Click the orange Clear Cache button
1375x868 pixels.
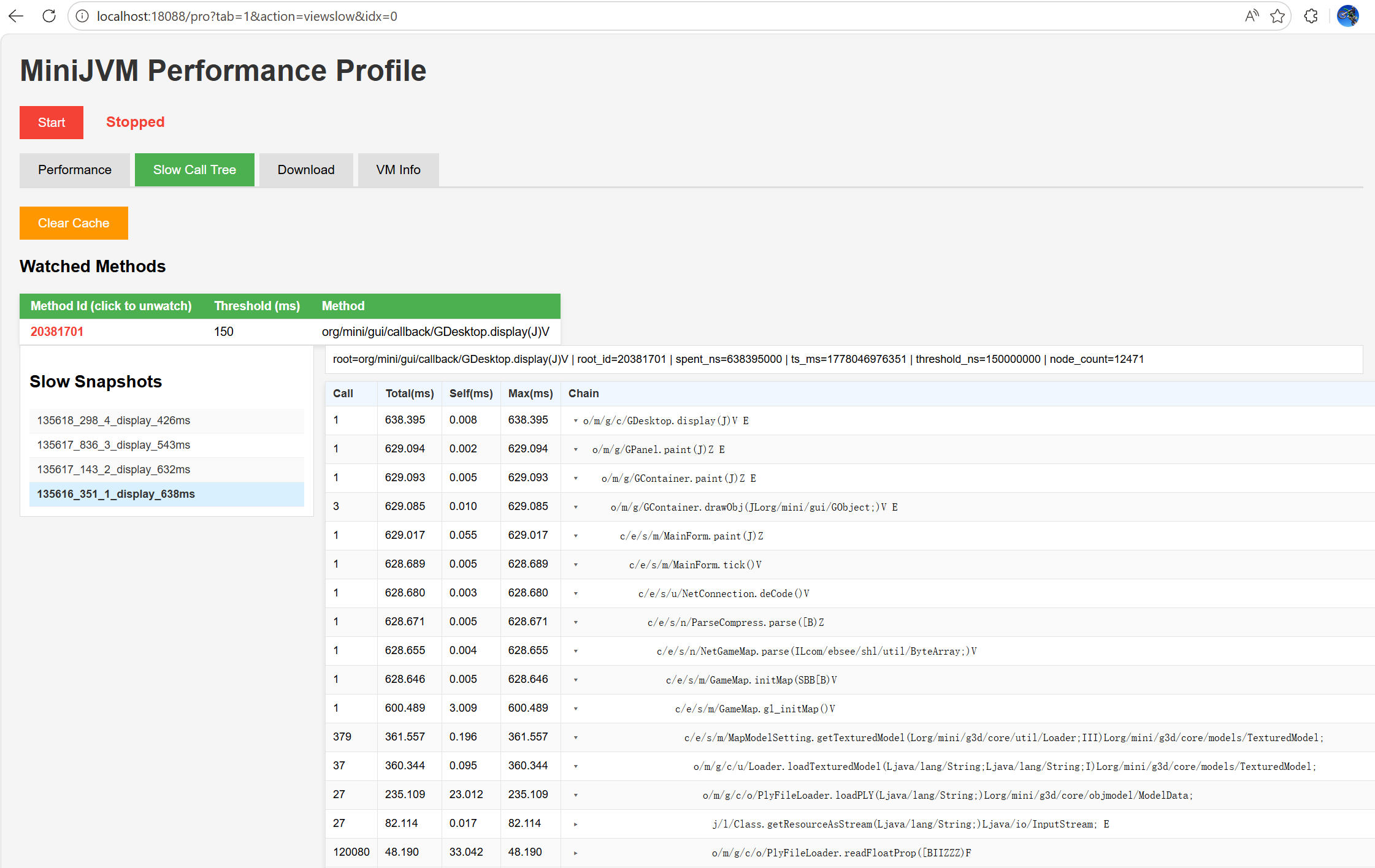click(74, 223)
